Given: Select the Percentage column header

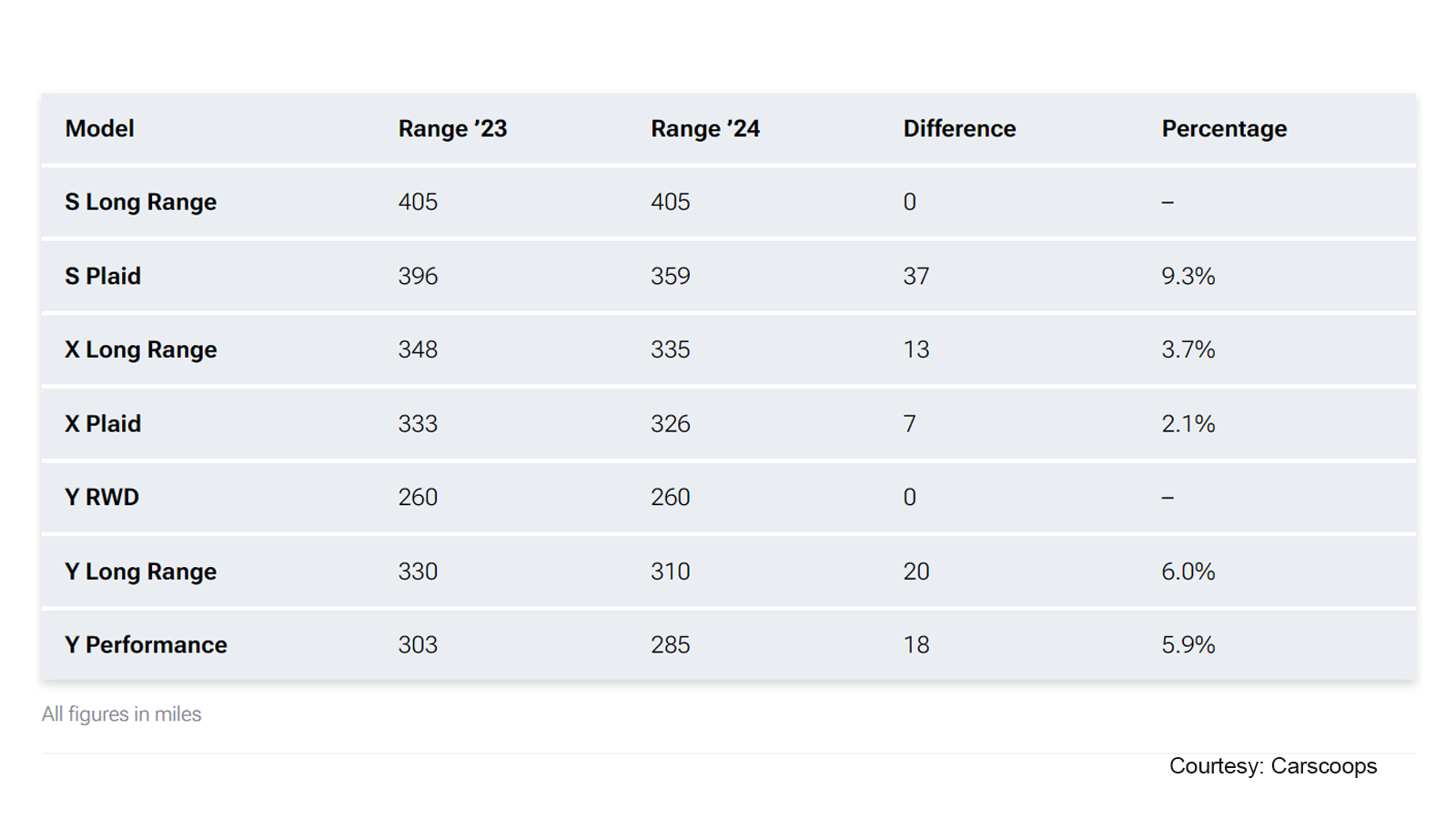Looking at the screenshot, I should click(1224, 129).
